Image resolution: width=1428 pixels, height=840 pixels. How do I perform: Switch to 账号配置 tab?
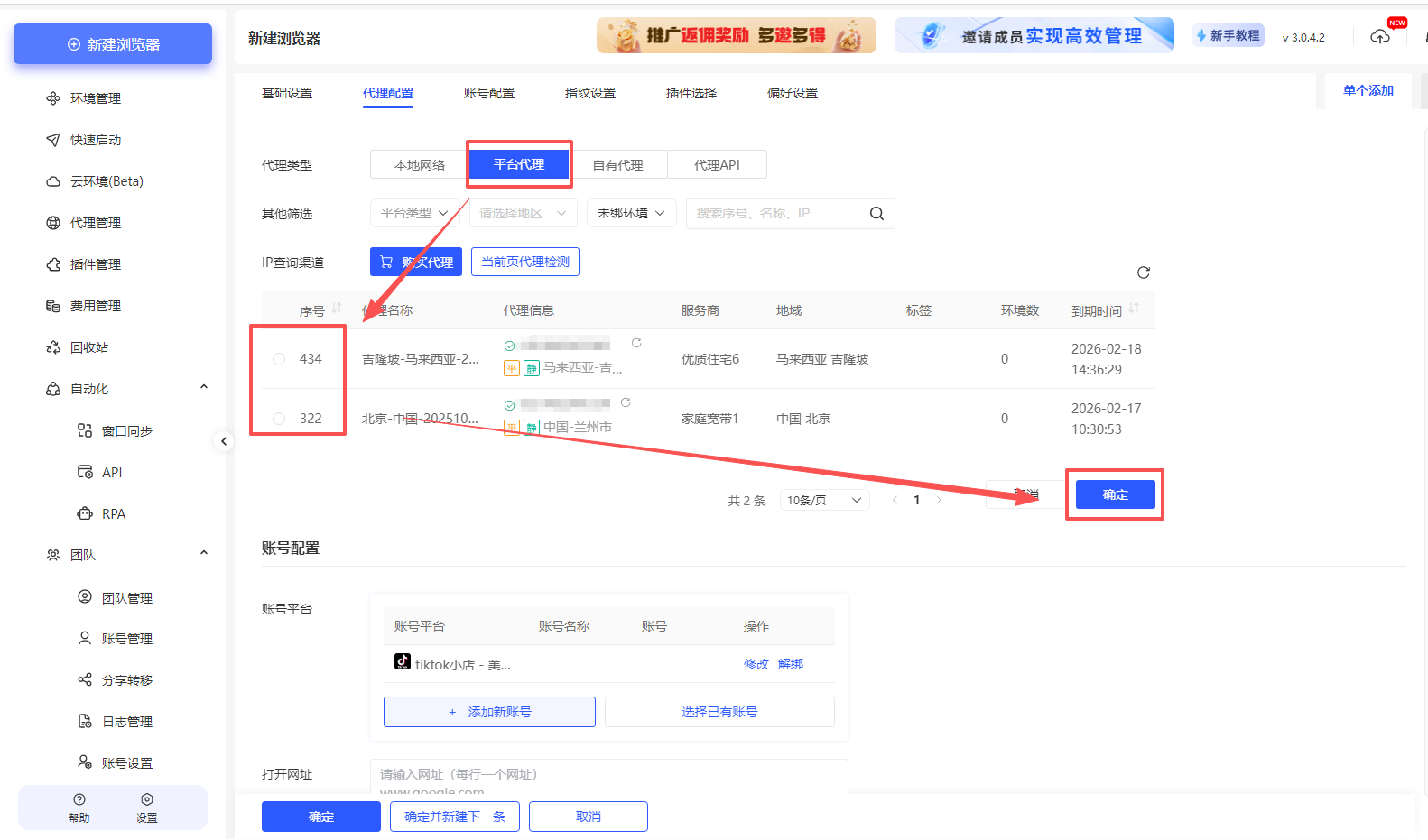(489, 93)
